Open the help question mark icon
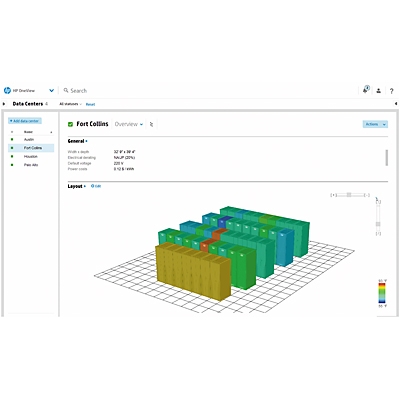 click(x=391, y=91)
